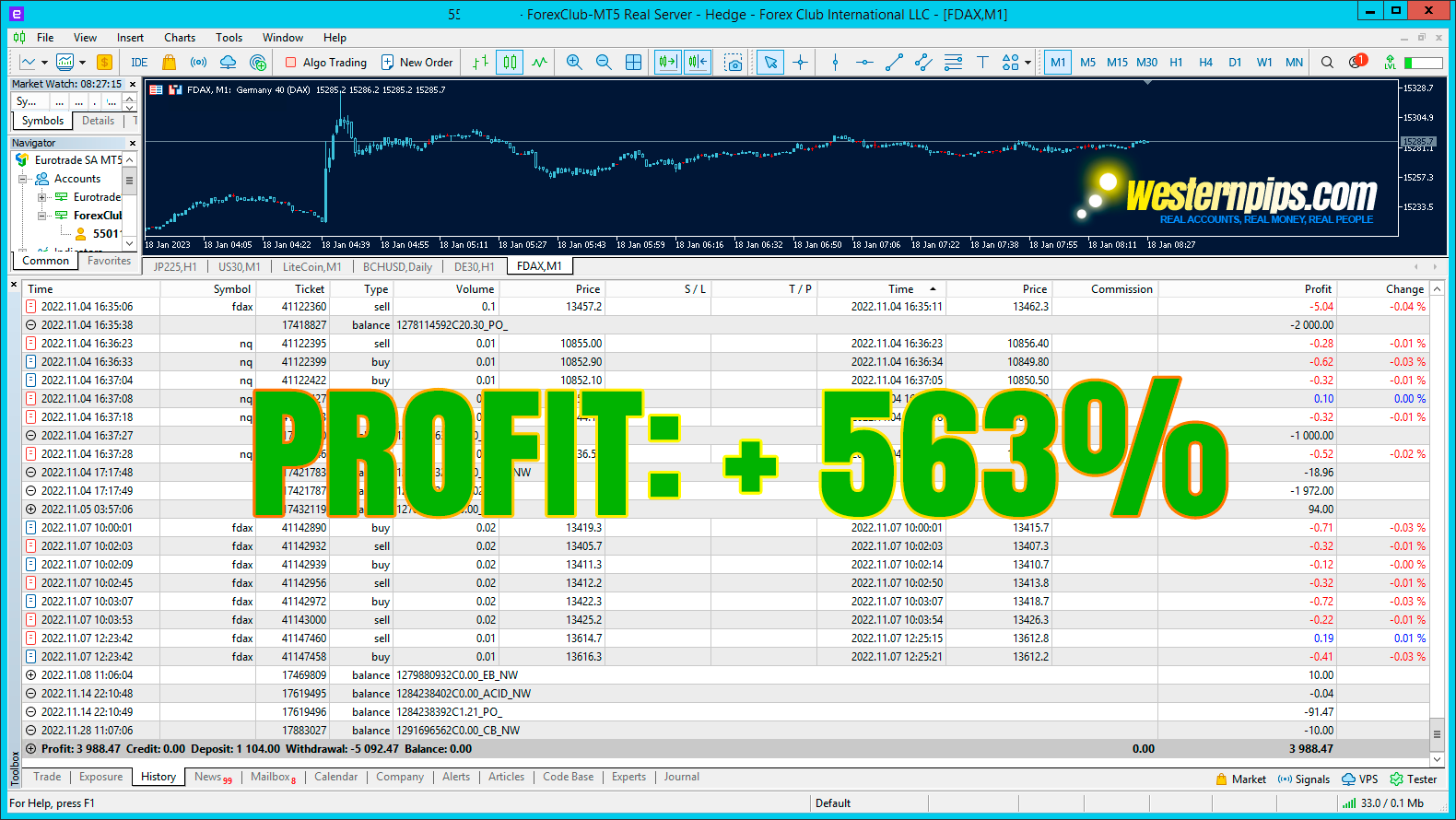Screen dimensions: 1456x820
Task: Select the M5 timeframe
Action: click(1087, 63)
